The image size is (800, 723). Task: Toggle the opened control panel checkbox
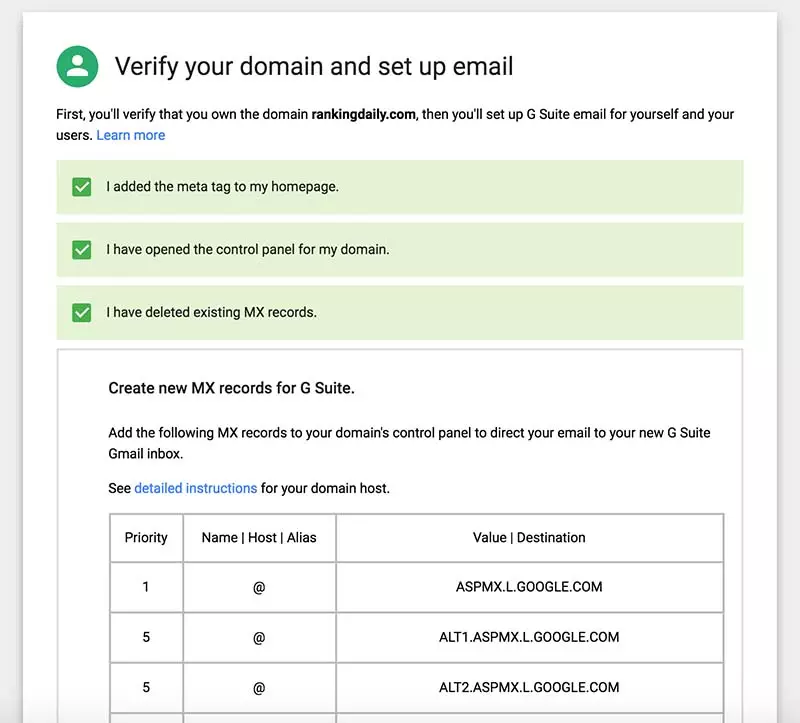[82, 250]
